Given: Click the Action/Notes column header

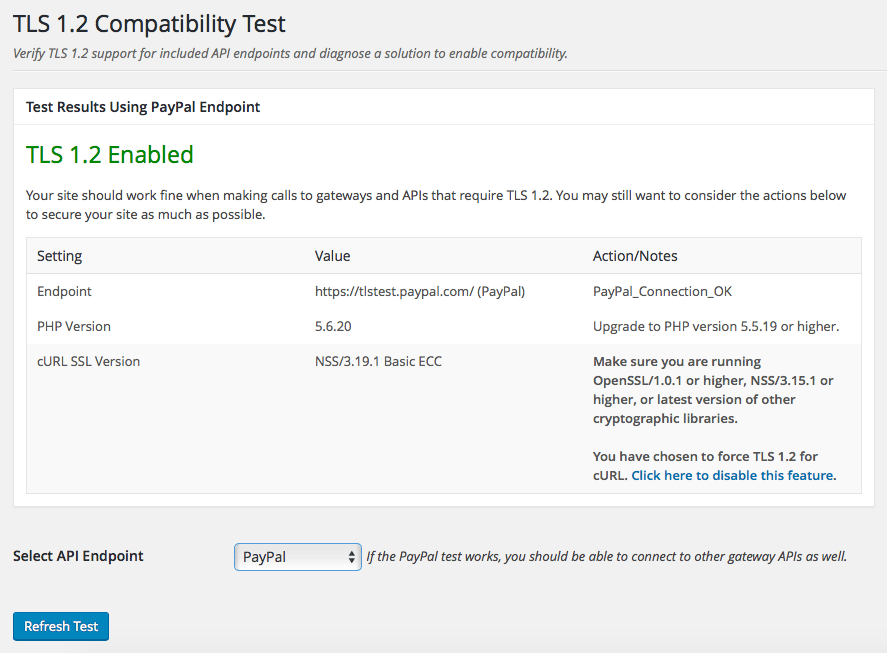Looking at the screenshot, I should pyautogui.click(x=635, y=256).
